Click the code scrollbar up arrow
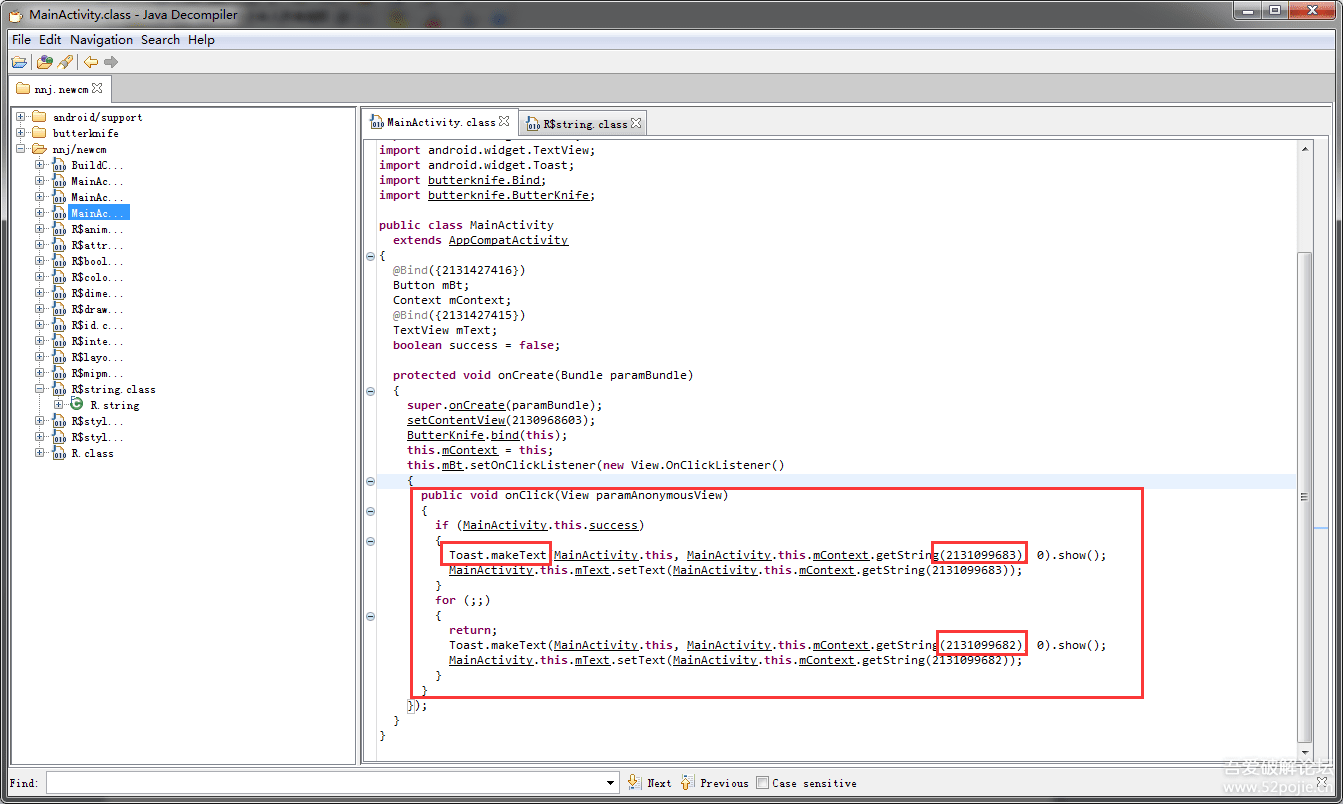 coord(1303,148)
